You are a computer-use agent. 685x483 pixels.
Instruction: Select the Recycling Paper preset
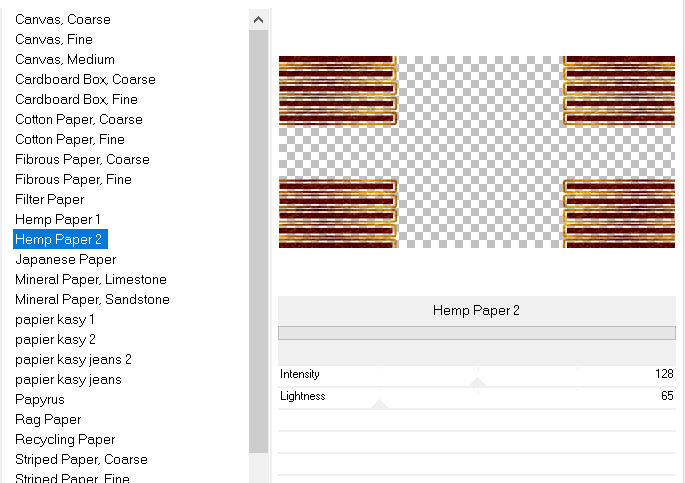(x=65, y=439)
